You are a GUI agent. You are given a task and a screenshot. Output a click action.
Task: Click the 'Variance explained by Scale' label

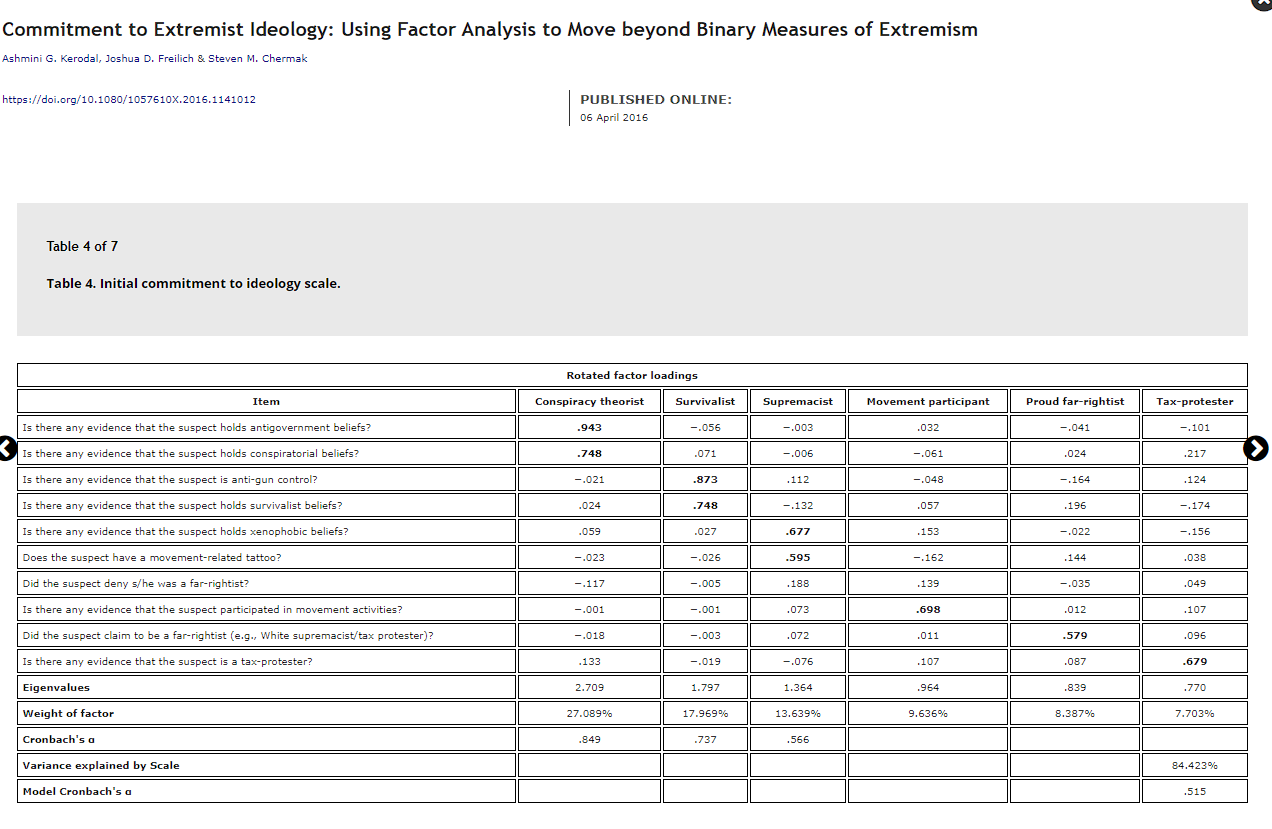pos(266,765)
